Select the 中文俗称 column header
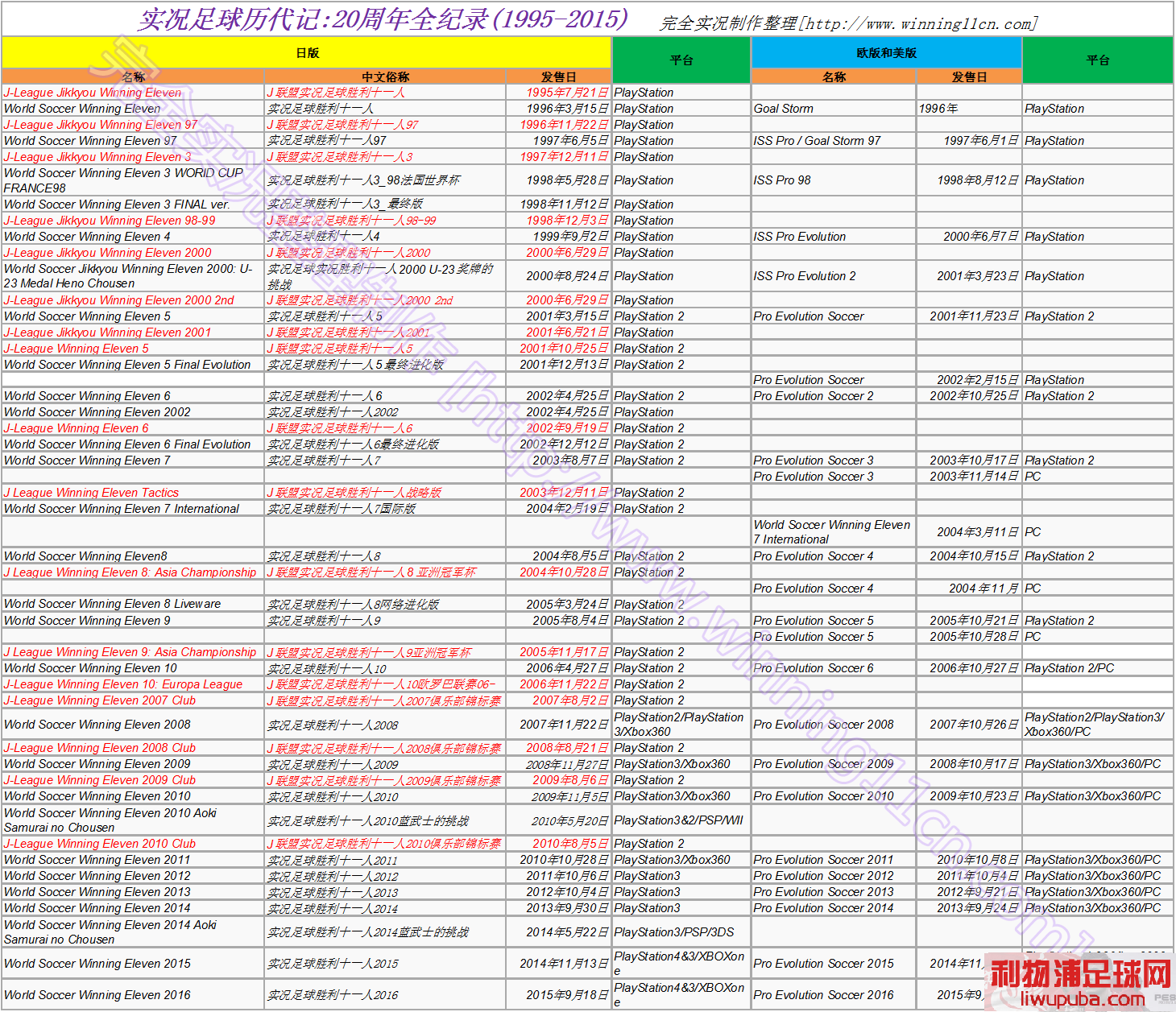The width and height of the screenshot is (1176, 1012). tap(385, 76)
